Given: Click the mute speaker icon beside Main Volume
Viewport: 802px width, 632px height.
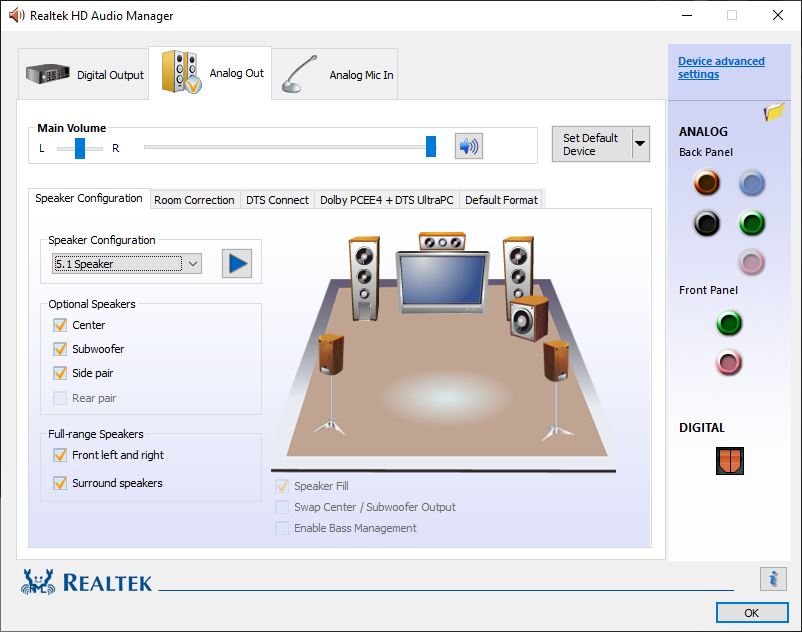Looking at the screenshot, I should tap(469, 146).
